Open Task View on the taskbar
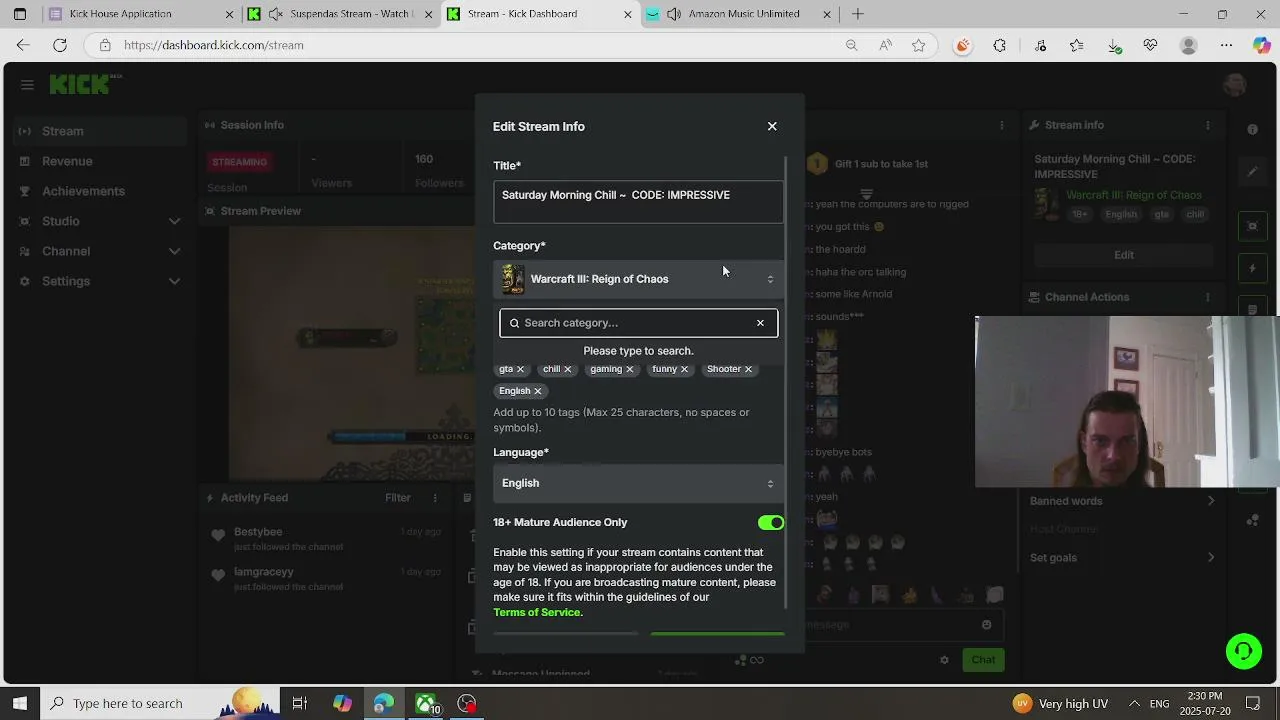 299,704
